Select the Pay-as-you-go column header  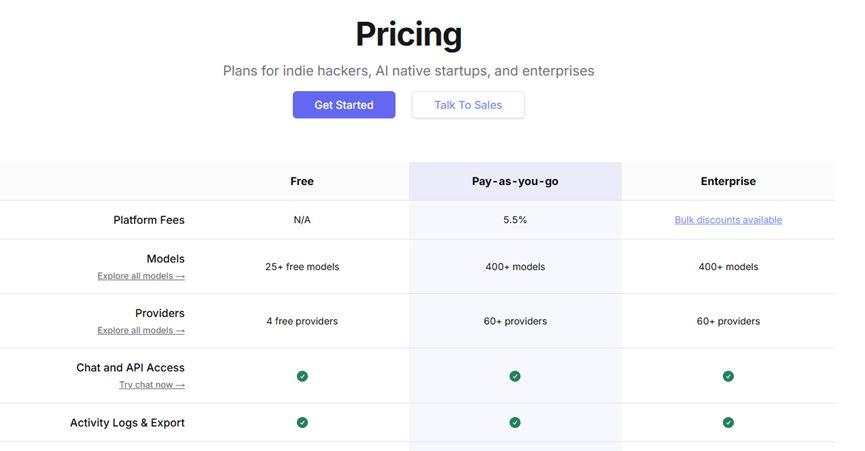[x=515, y=181]
